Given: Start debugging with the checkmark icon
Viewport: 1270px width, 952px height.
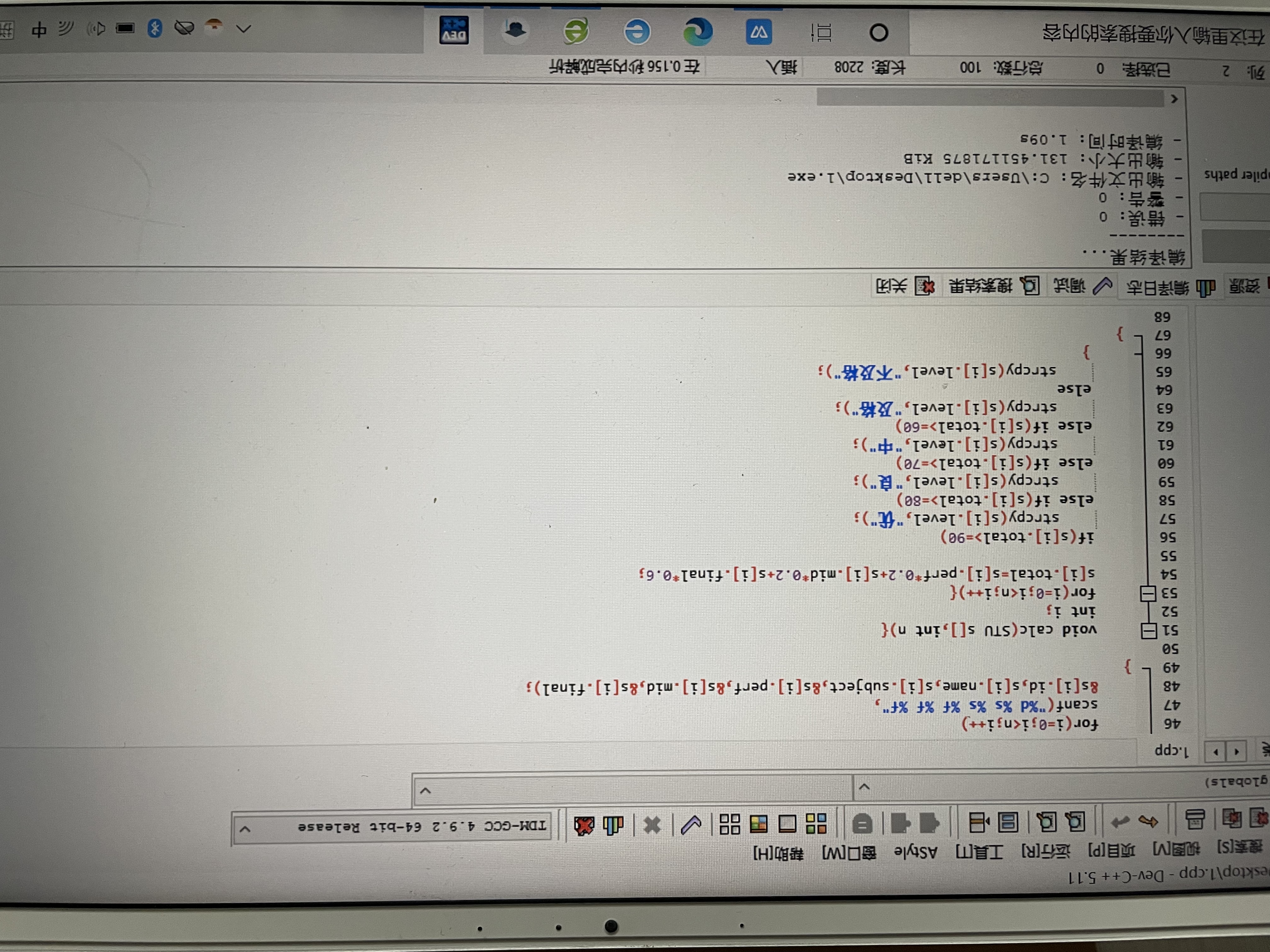Looking at the screenshot, I should [x=691, y=824].
